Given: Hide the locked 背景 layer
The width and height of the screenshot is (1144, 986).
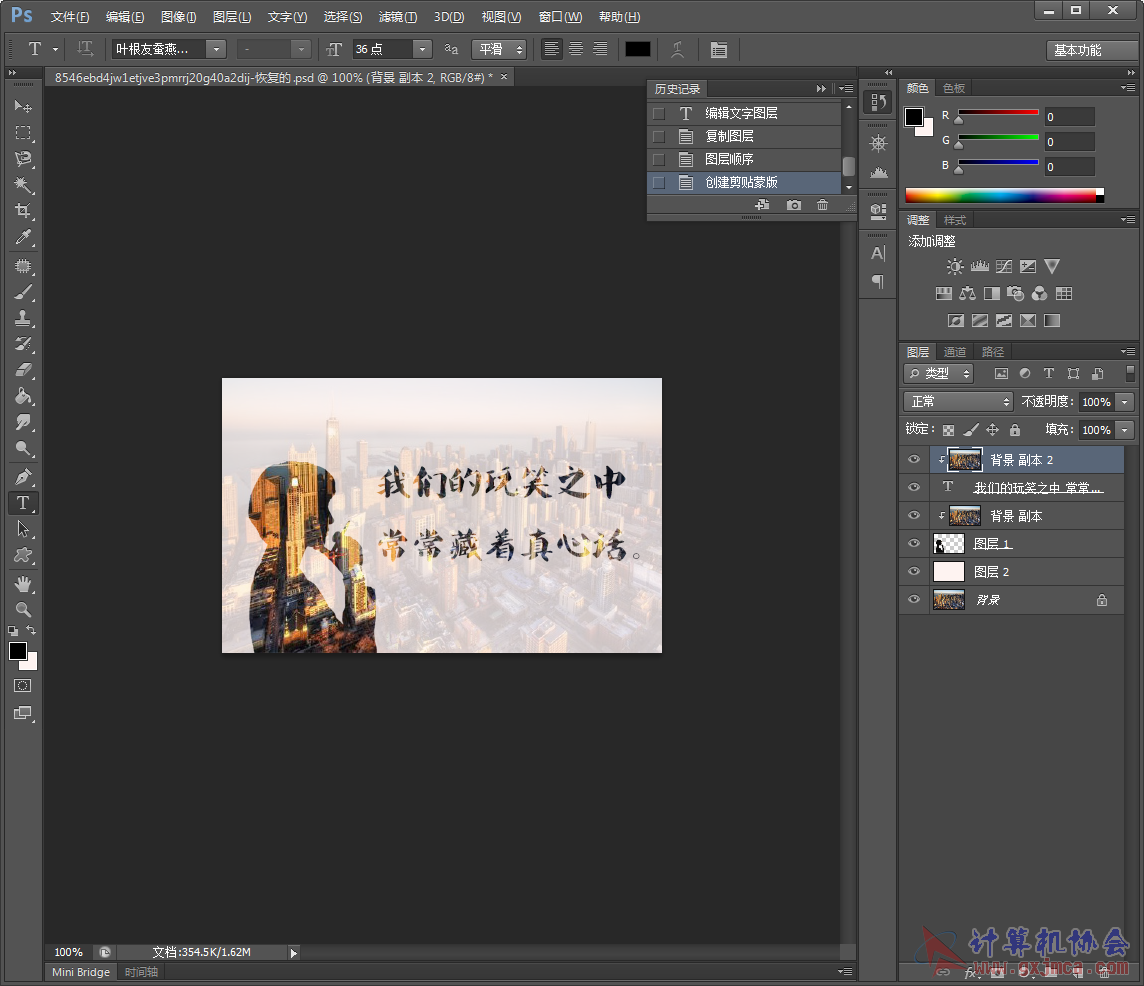Looking at the screenshot, I should tap(913, 599).
